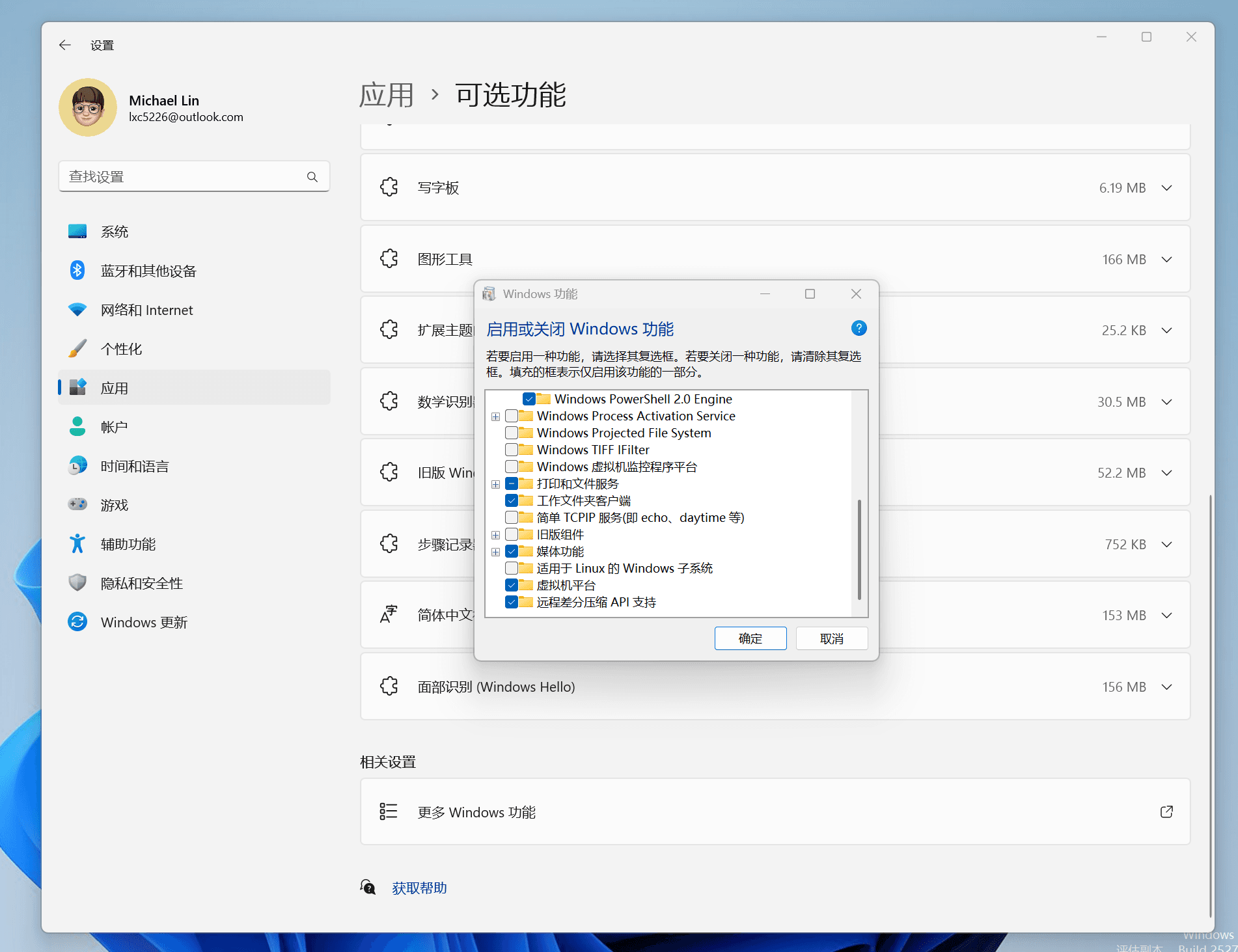Click the help chat icon beside 获取帮助

tap(368, 887)
